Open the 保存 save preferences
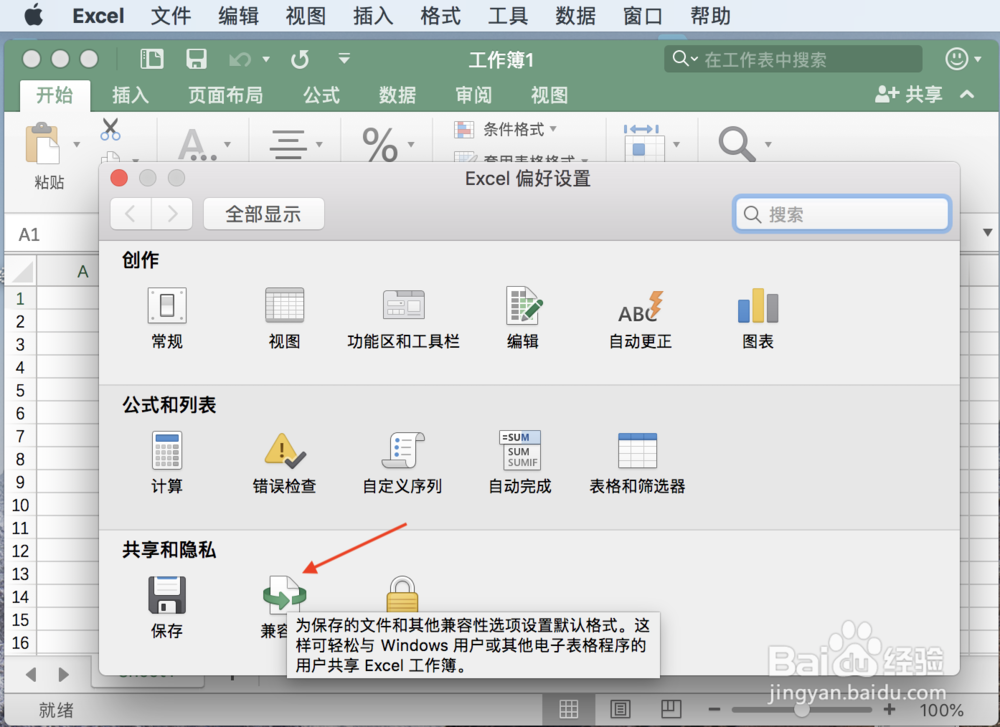Screen dimensions: 1000x727 point(167,607)
